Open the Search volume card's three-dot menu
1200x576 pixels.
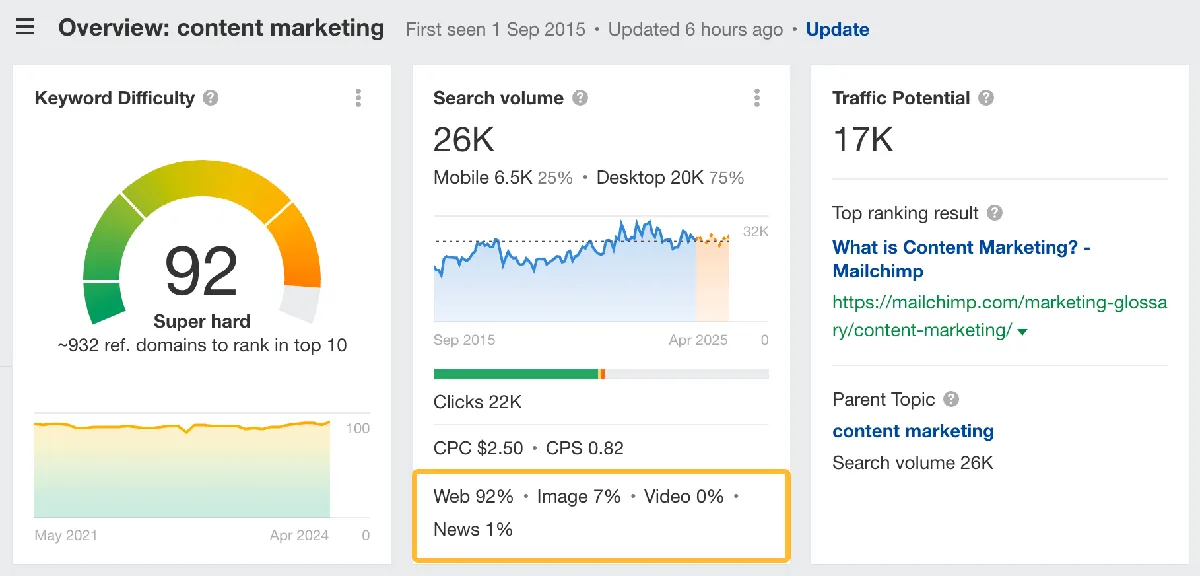757,98
